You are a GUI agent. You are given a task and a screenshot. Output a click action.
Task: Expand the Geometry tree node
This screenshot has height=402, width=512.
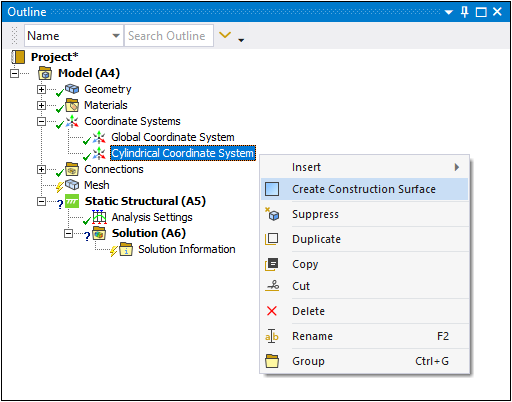pyautogui.click(x=41, y=89)
